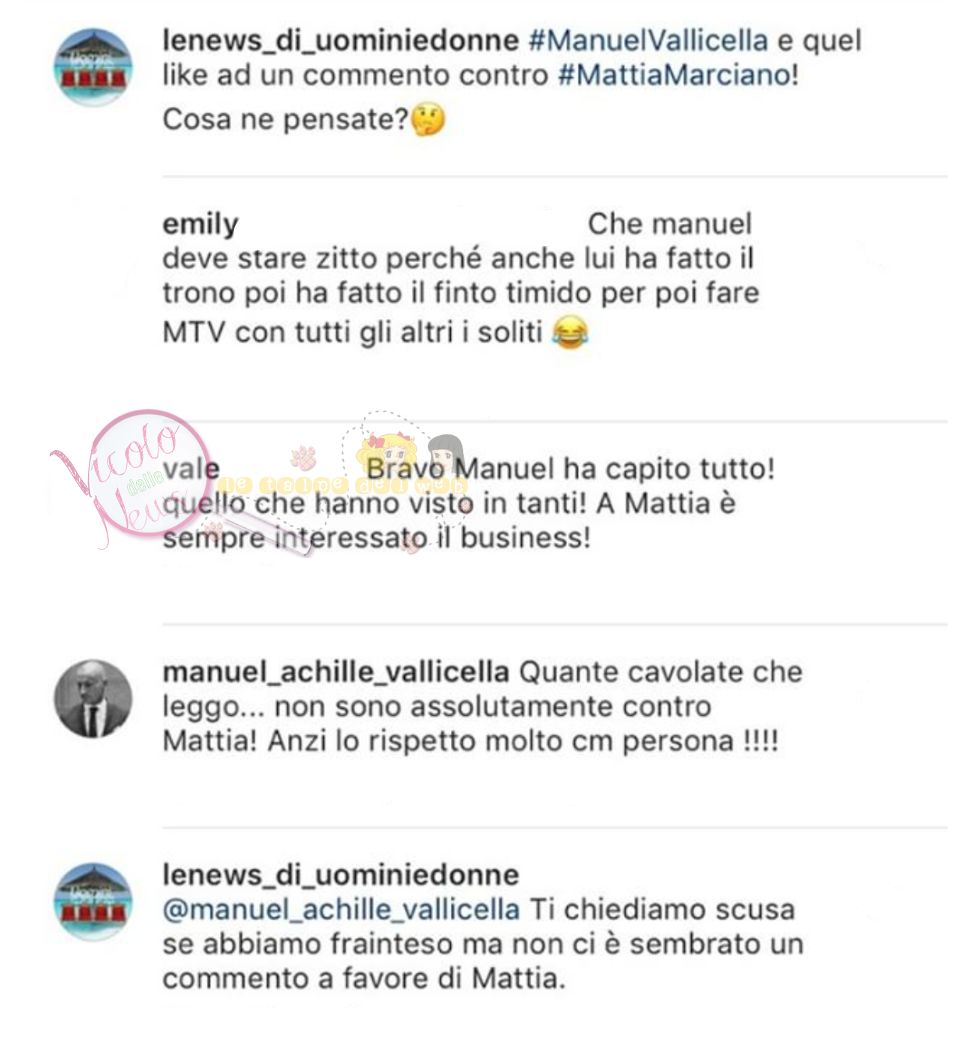This screenshot has height=1049, width=969.
Task: Open vale's commenter username
Action: click(x=191, y=468)
